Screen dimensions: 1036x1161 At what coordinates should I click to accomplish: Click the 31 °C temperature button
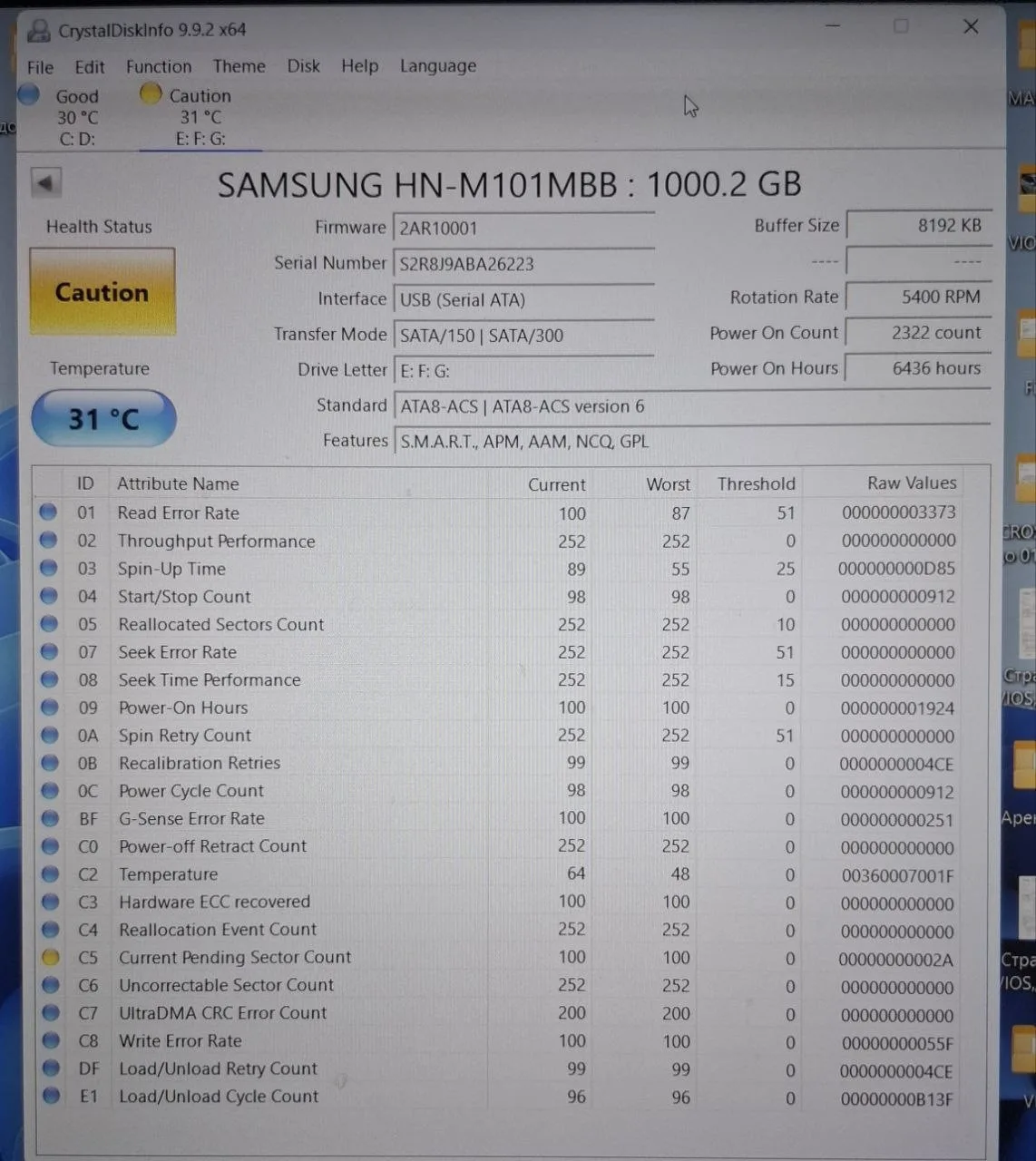pos(103,418)
